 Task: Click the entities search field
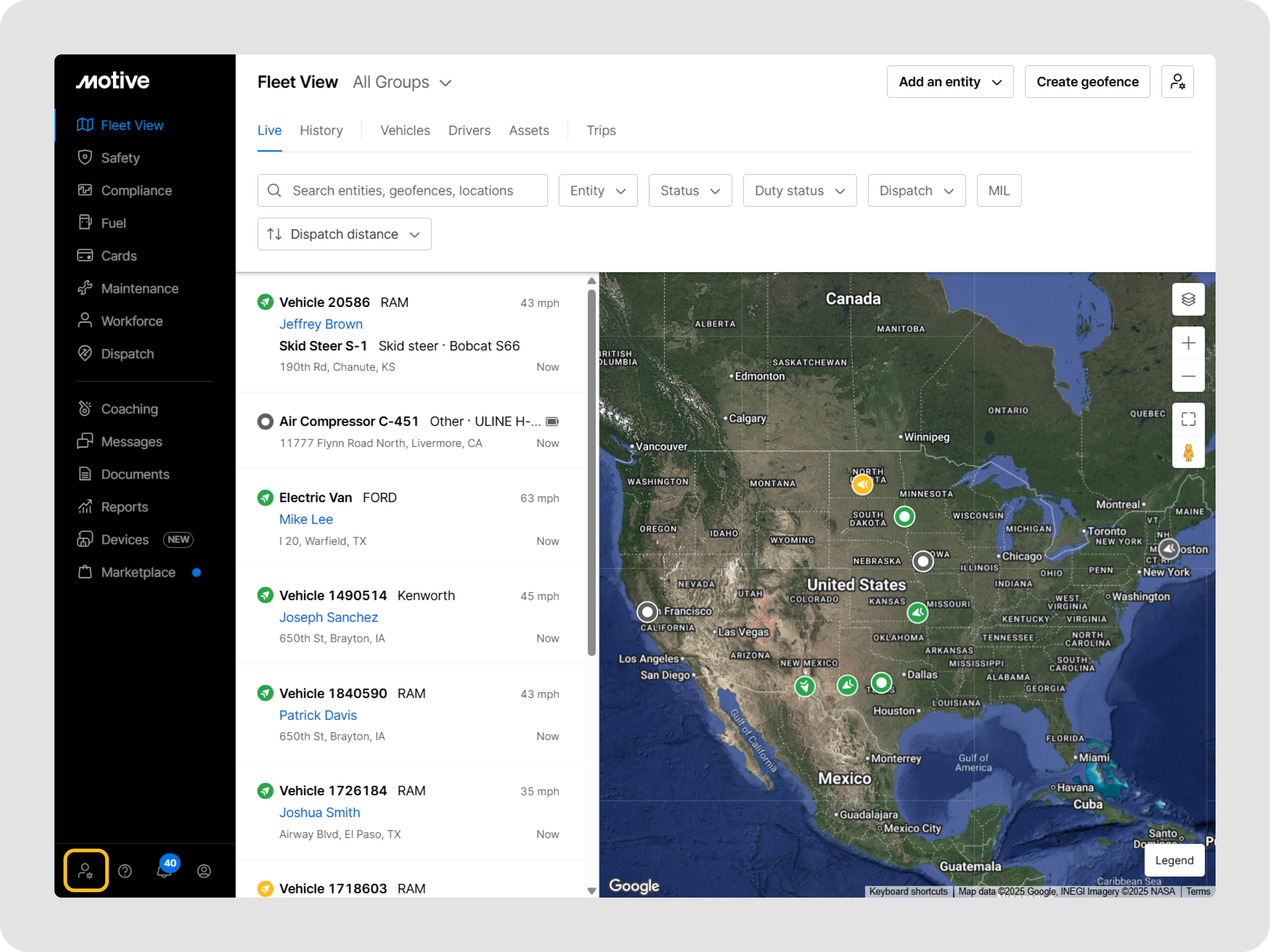click(402, 190)
